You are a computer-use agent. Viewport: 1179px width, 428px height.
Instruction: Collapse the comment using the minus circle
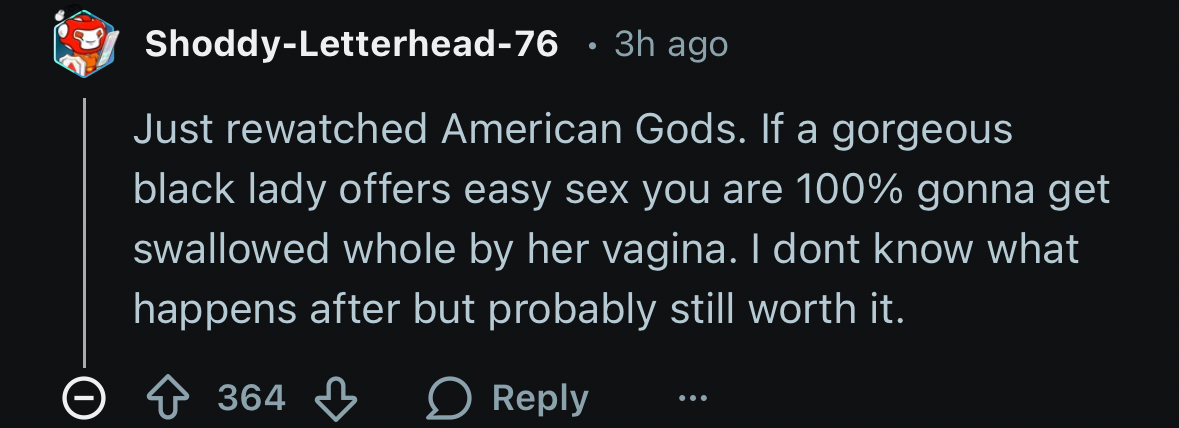[x=83, y=399]
